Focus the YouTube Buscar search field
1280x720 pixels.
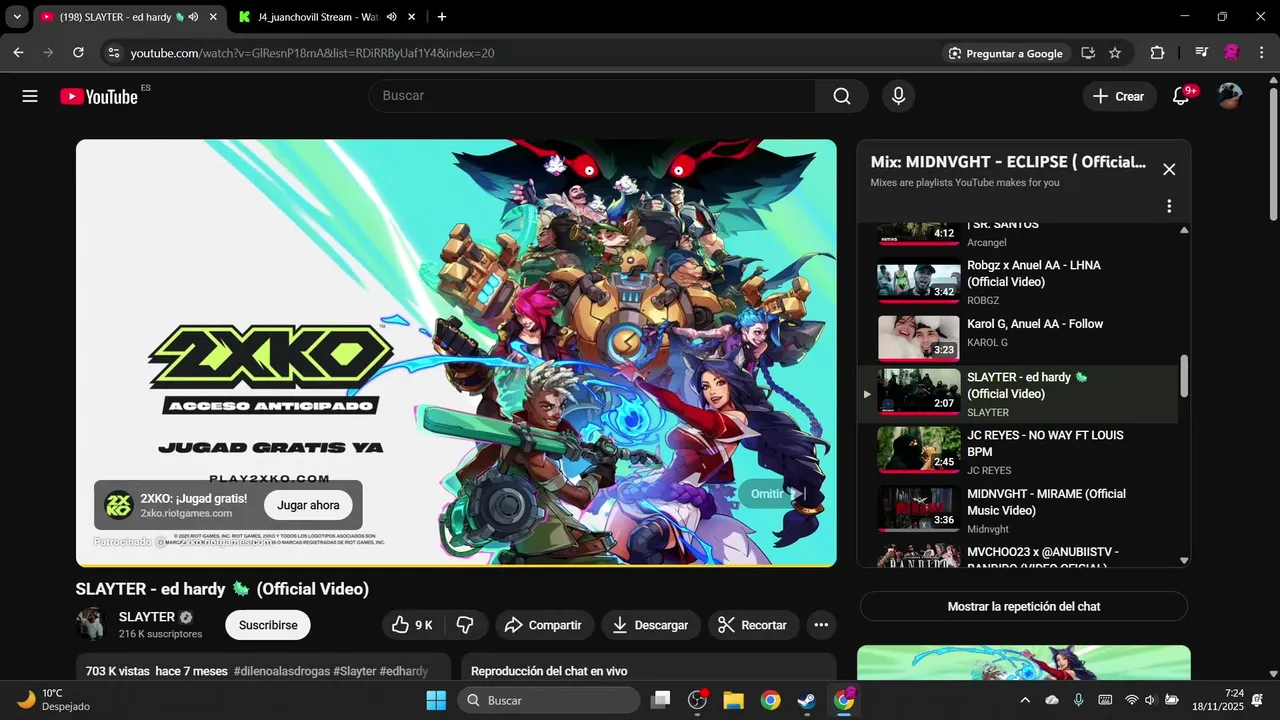click(x=592, y=96)
